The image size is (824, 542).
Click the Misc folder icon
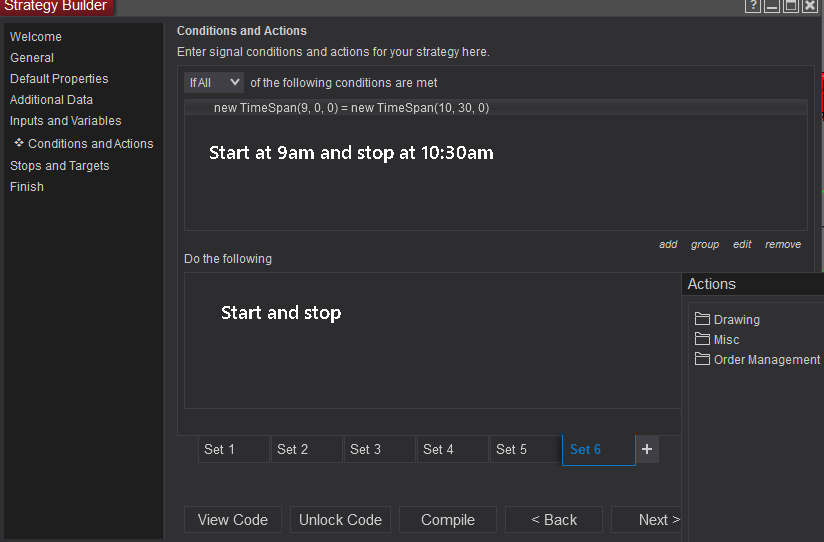(702, 339)
